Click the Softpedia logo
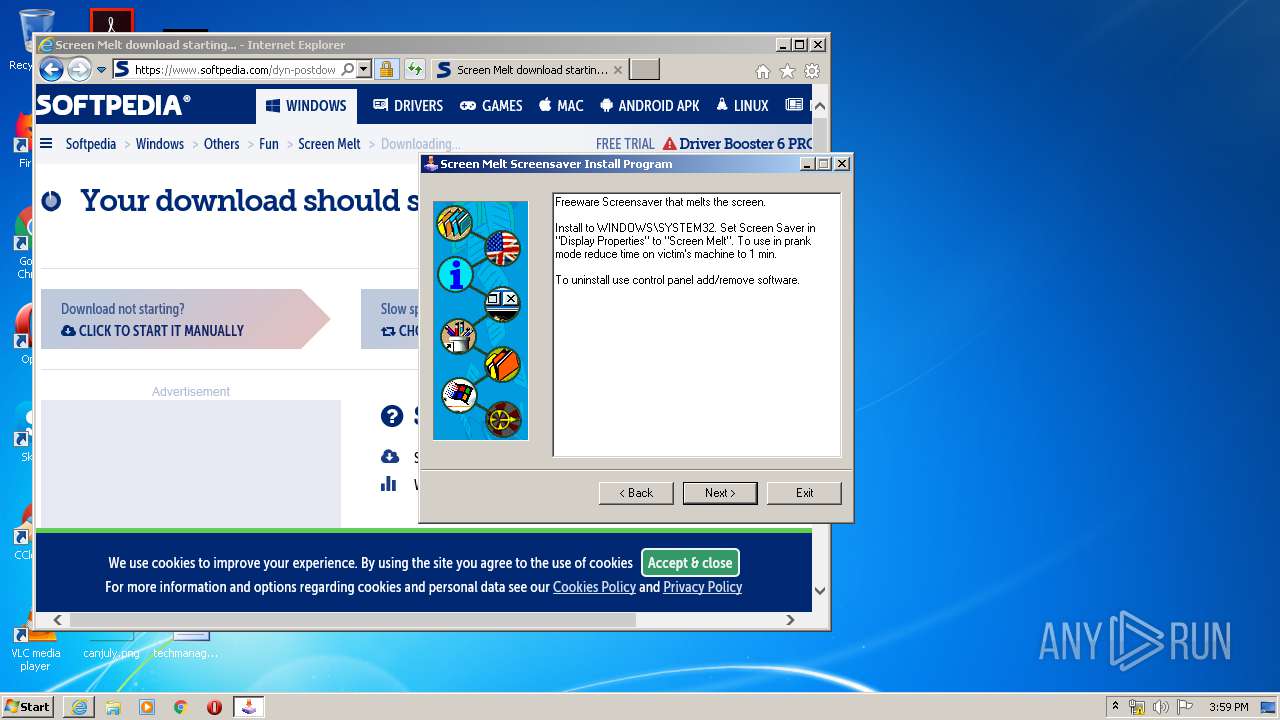1280x720 pixels. [113, 105]
